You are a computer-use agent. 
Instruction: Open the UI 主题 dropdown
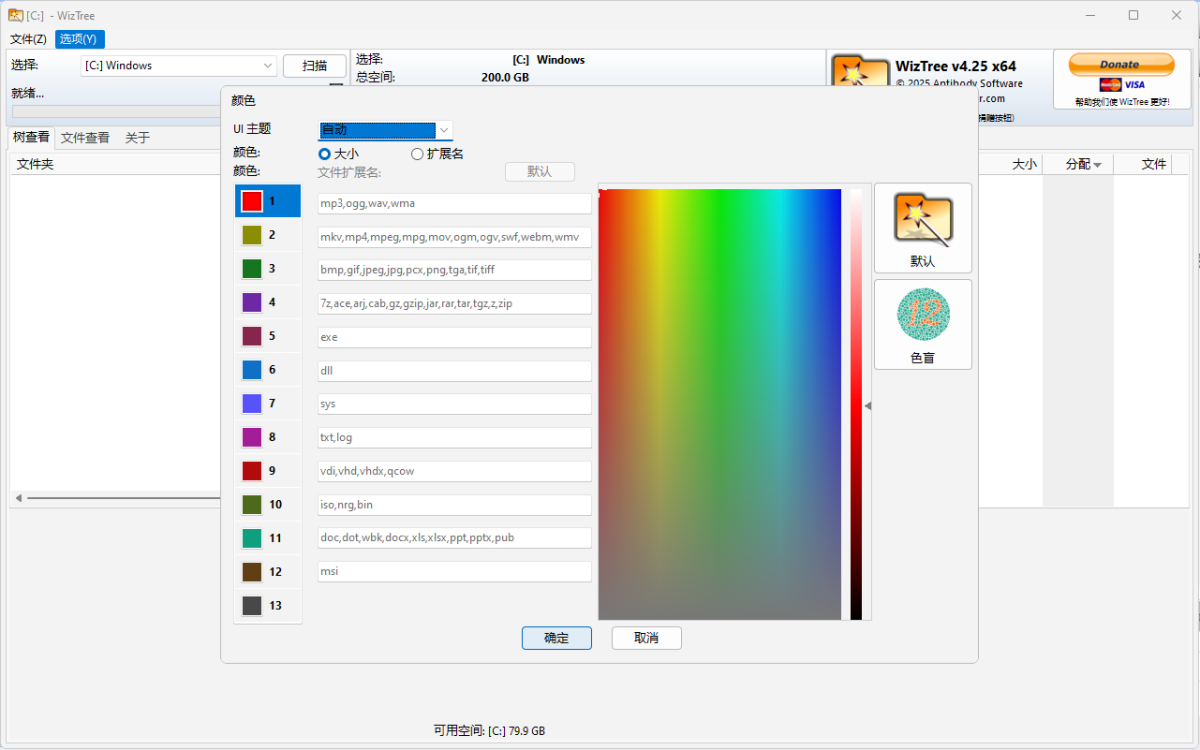point(385,130)
